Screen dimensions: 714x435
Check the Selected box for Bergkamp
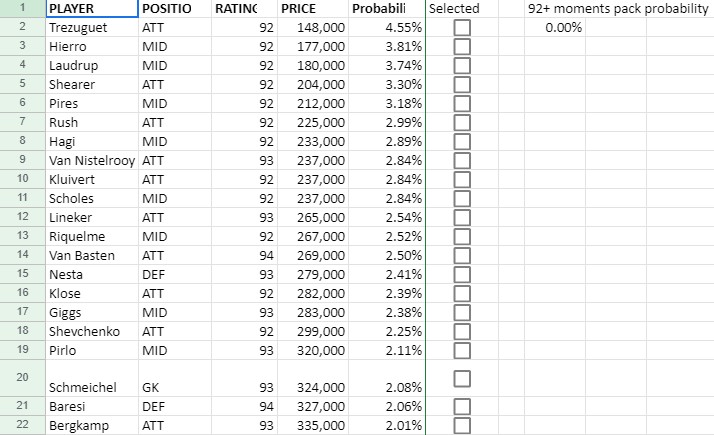pyautogui.click(x=462, y=426)
